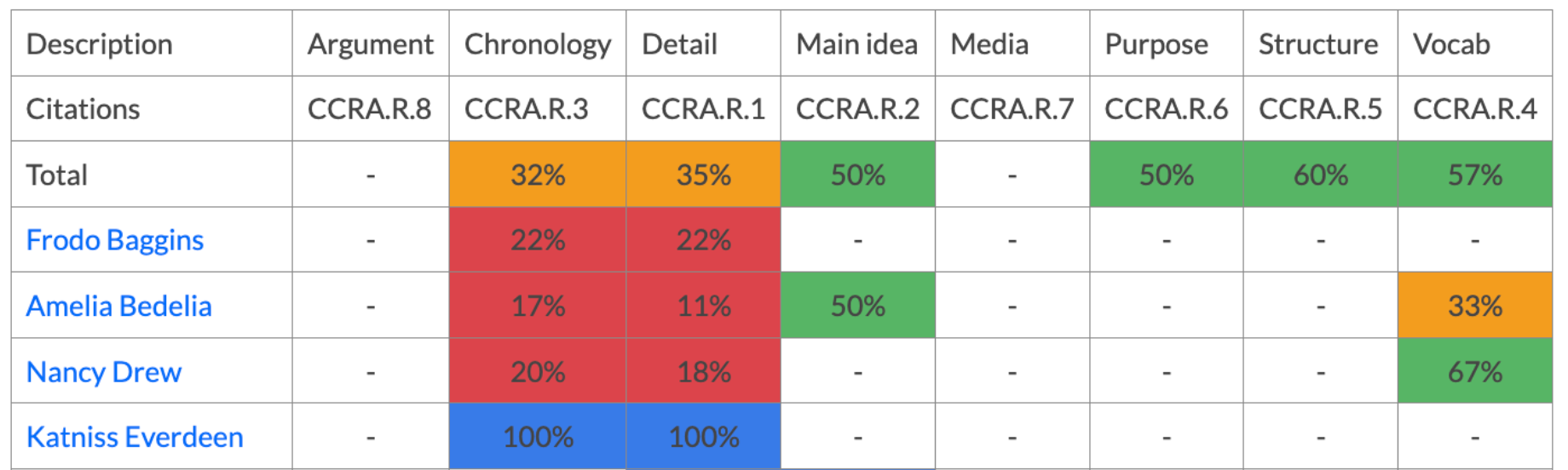
Task: Click the green 60% Total Structure cell
Action: [1320, 175]
